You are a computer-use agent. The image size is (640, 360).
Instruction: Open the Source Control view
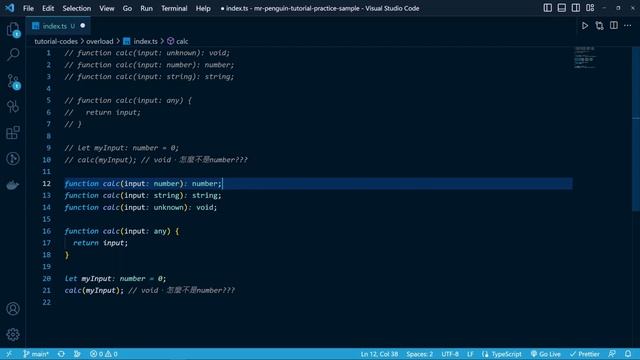click(x=13, y=81)
